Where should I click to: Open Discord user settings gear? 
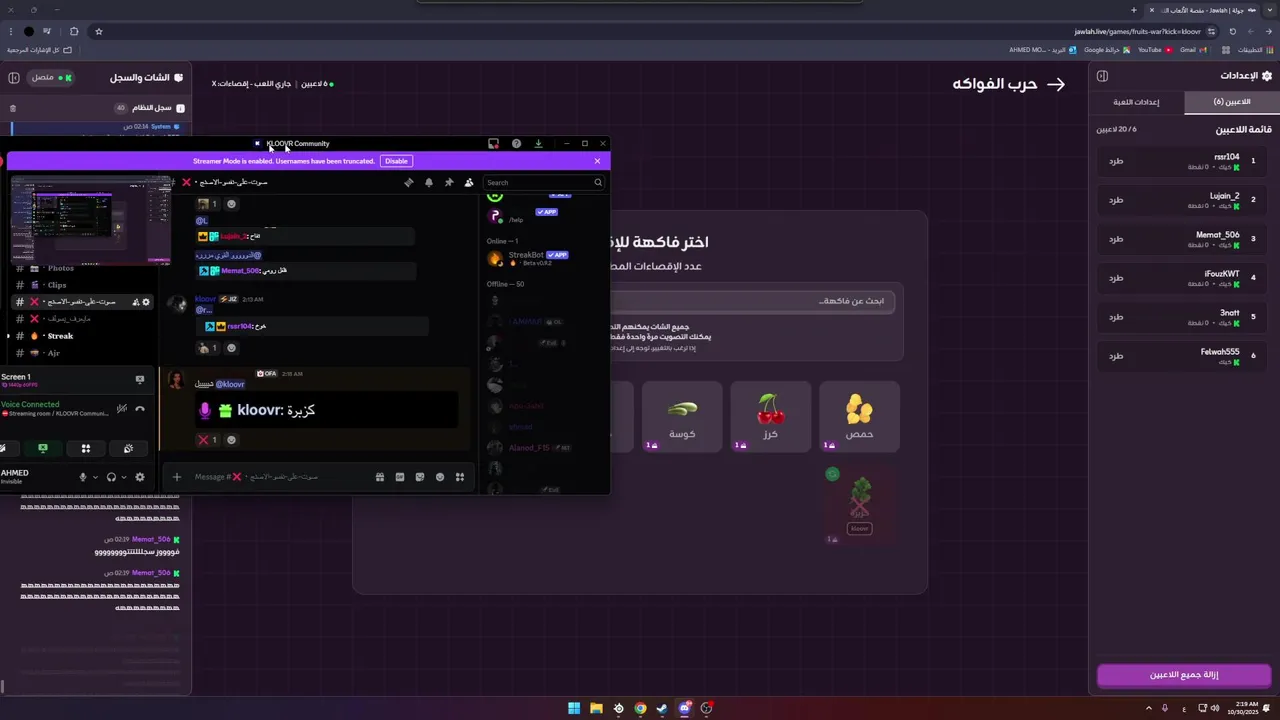pos(140,477)
